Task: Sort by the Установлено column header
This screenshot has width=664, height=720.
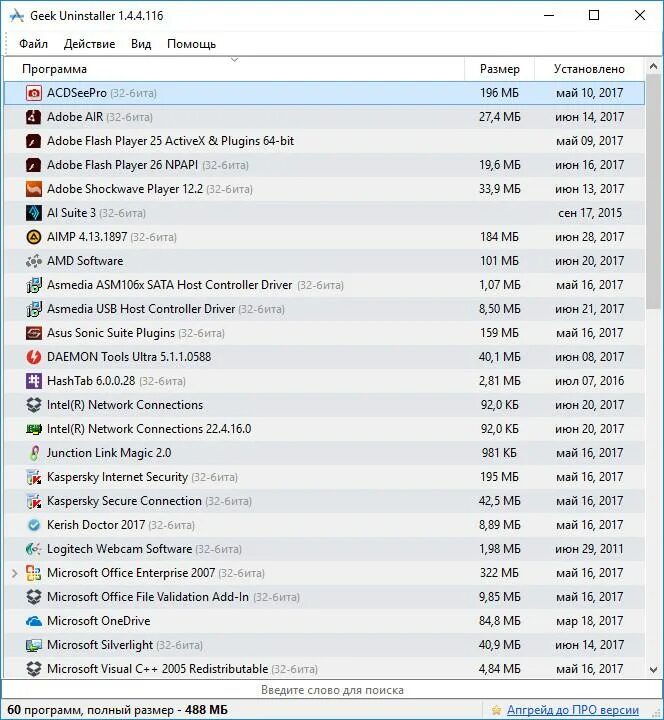Action: tap(589, 69)
